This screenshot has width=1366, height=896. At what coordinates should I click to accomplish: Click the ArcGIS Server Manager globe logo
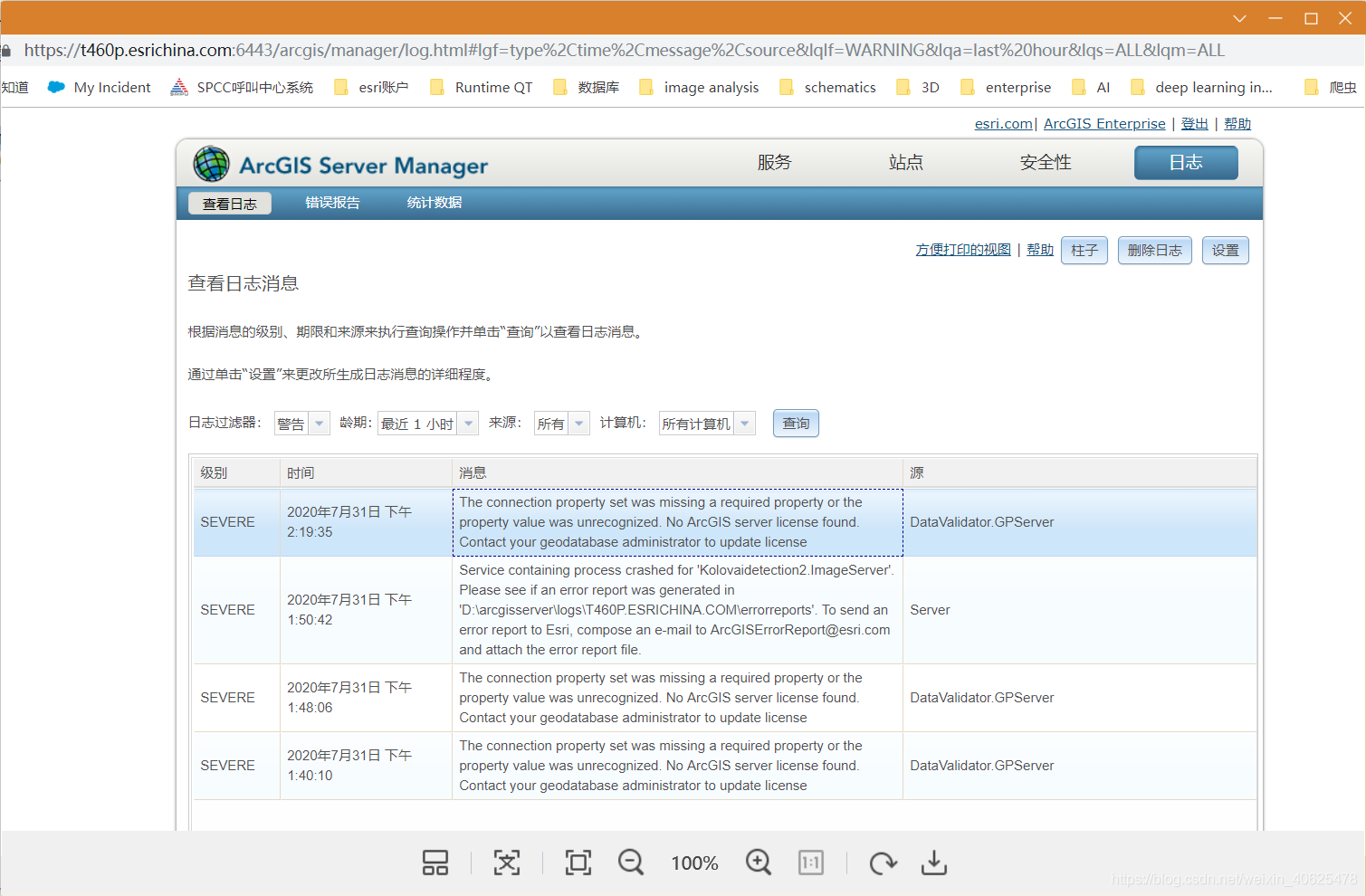[x=212, y=164]
